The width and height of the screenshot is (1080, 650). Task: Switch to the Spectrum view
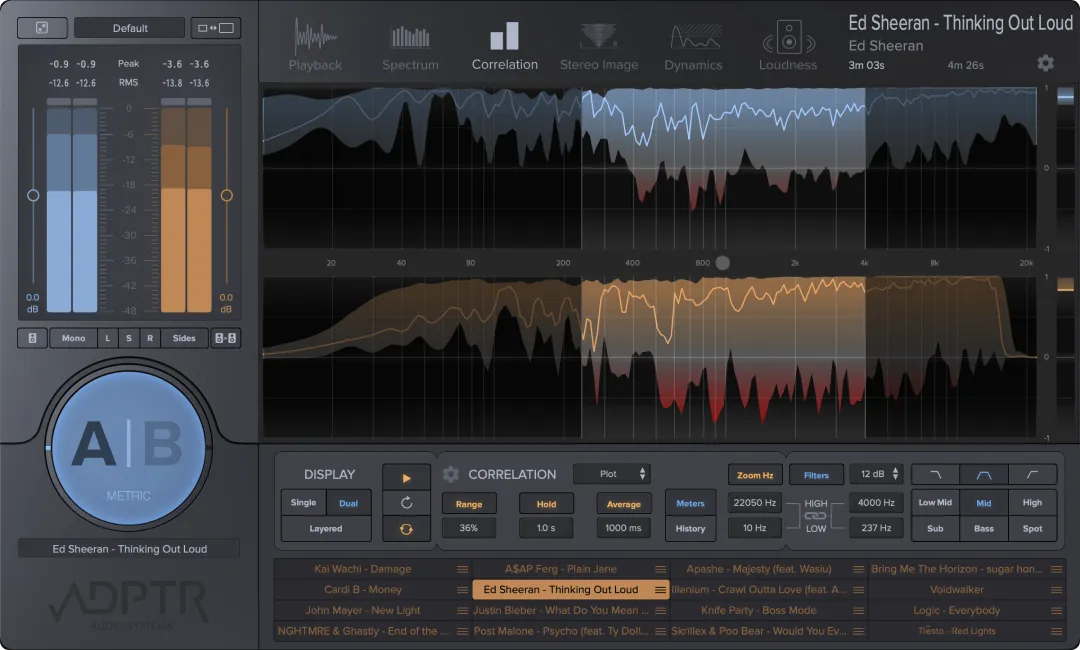(x=411, y=45)
